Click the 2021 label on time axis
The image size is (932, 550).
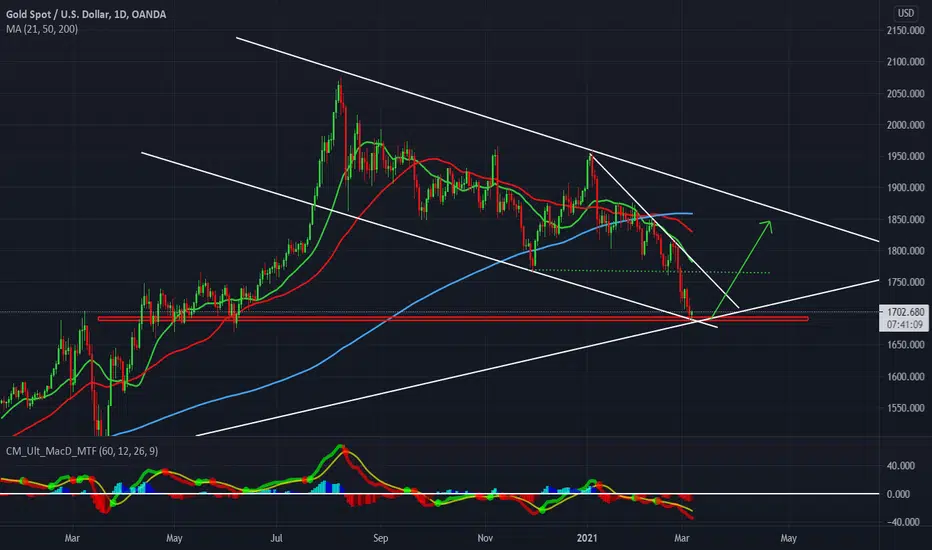pyautogui.click(x=587, y=538)
